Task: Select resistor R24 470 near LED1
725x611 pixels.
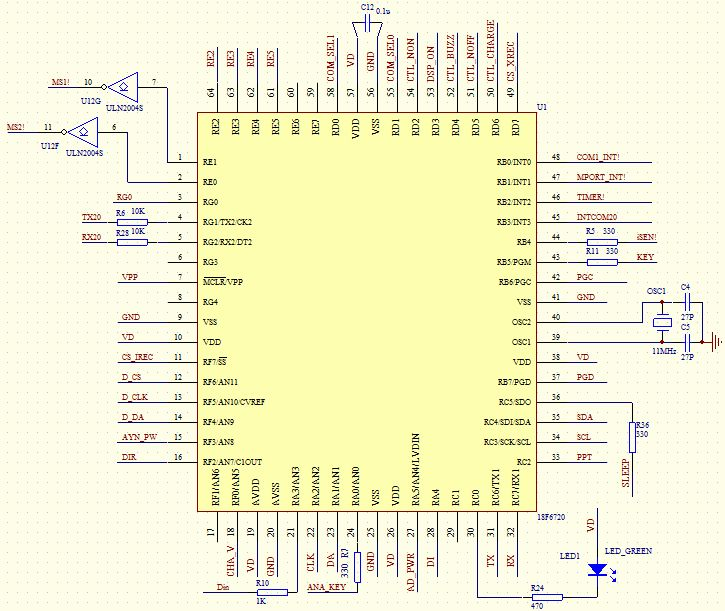Action: 547,597
